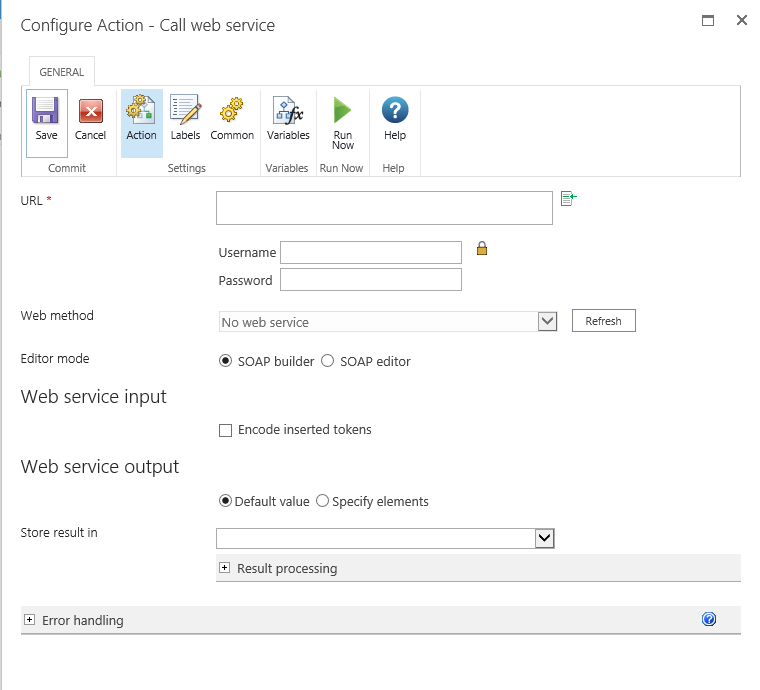Click the Cancel icon in the ribbon

click(x=90, y=111)
